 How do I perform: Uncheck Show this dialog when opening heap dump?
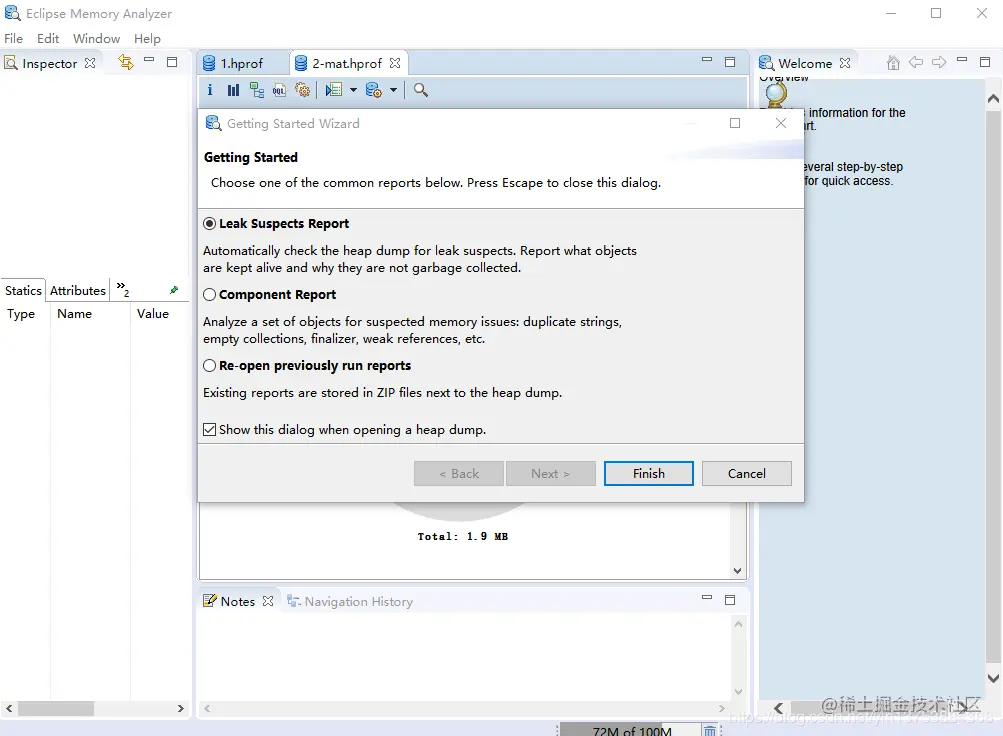point(209,430)
